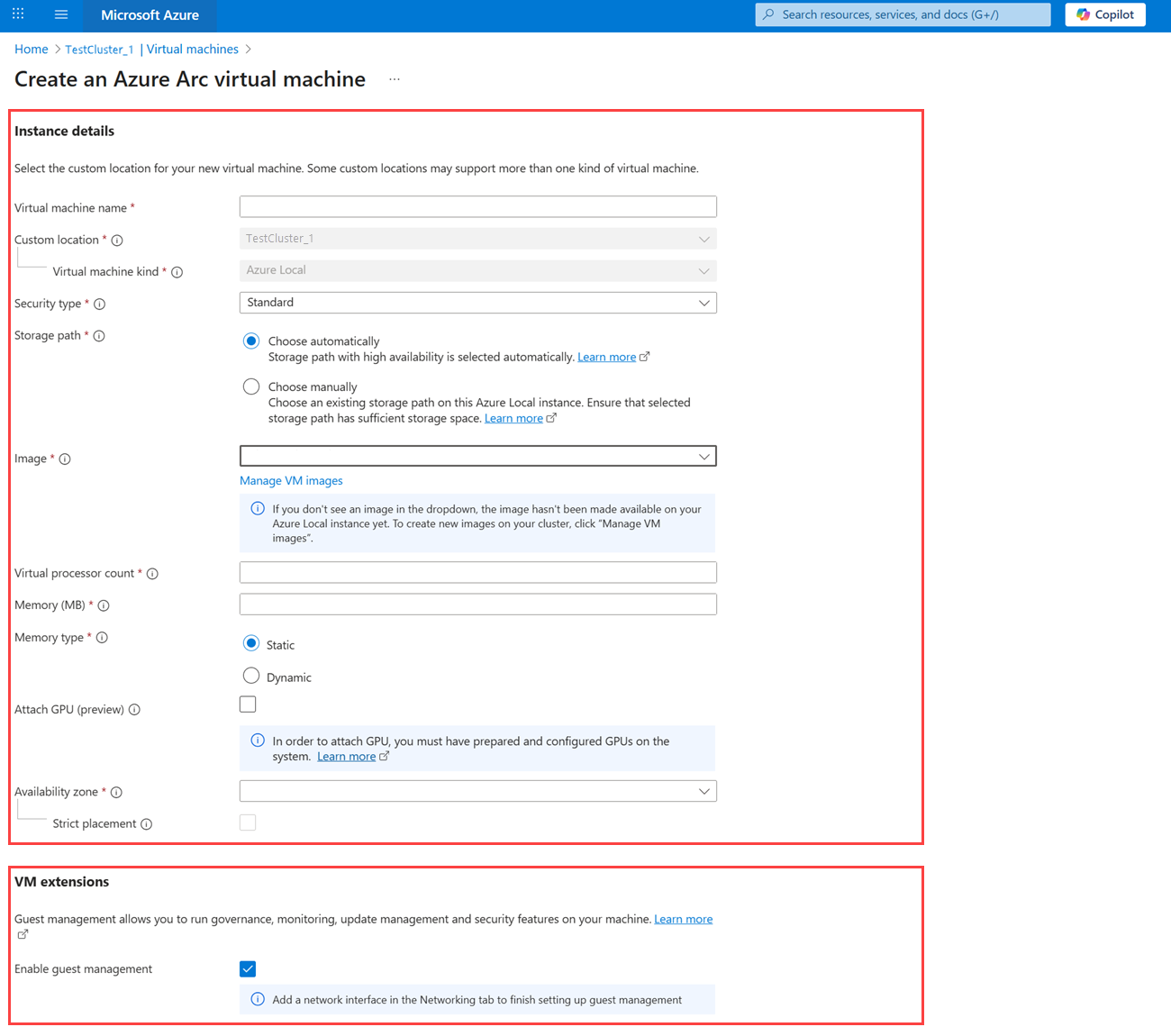Image resolution: width=1171 pixels, height=1036 pixels.
Task: Uncheck Enable guest management checkbox
Action: 248,969
